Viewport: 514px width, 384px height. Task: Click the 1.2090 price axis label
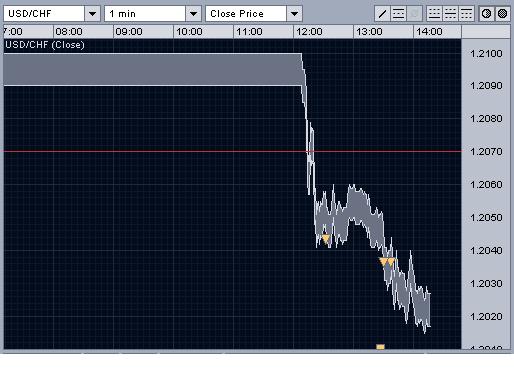click(486, 86)
